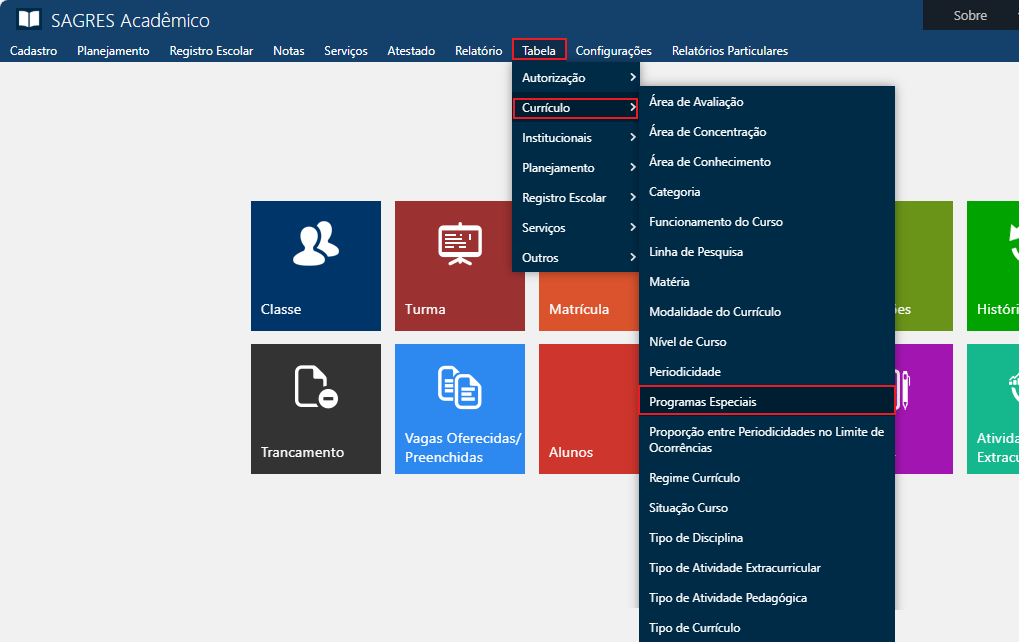Expand the Institucionais submenu

(x=576, y=138)
